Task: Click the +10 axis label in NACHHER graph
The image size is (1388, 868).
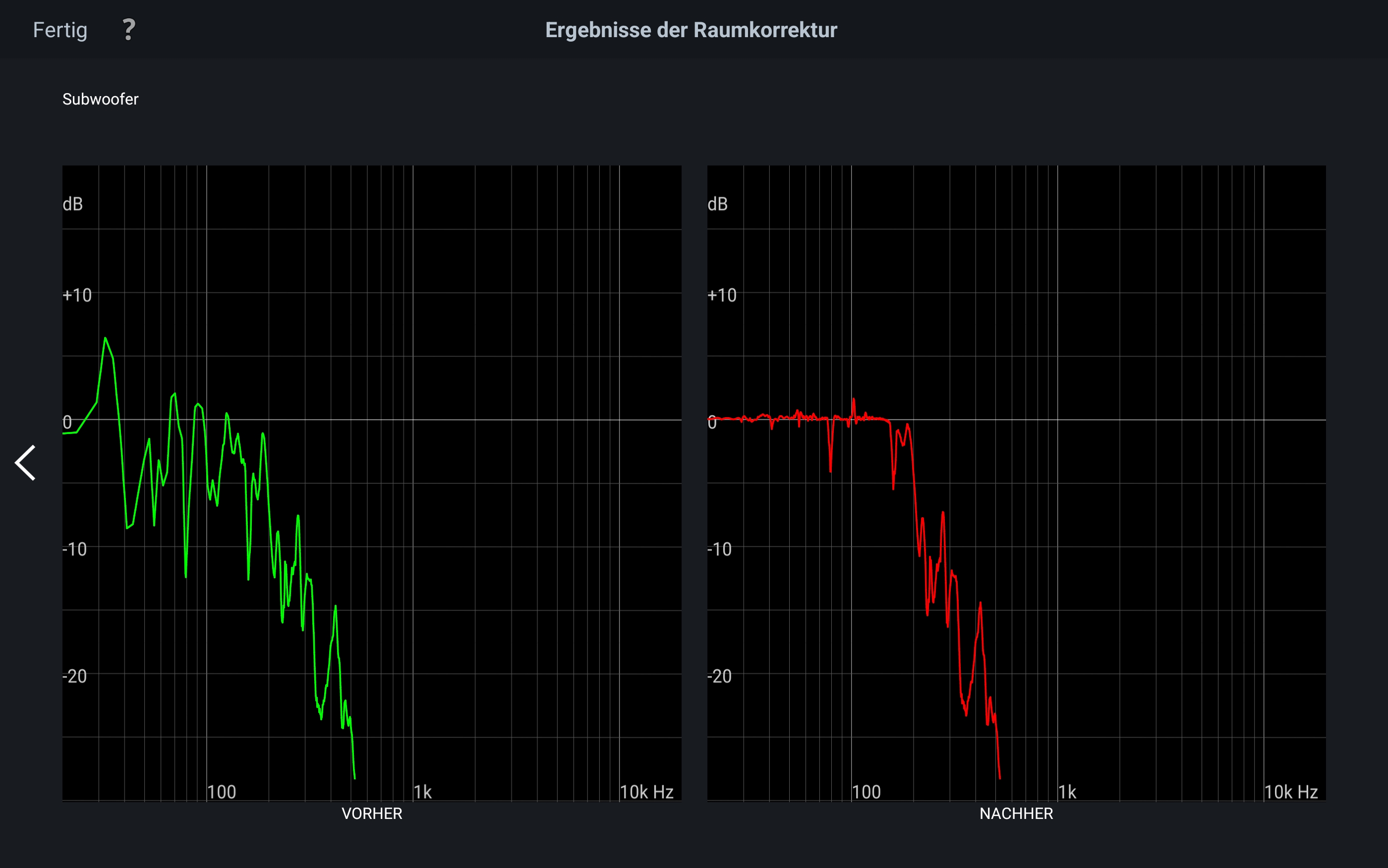Action: click(x=722, y=295)
